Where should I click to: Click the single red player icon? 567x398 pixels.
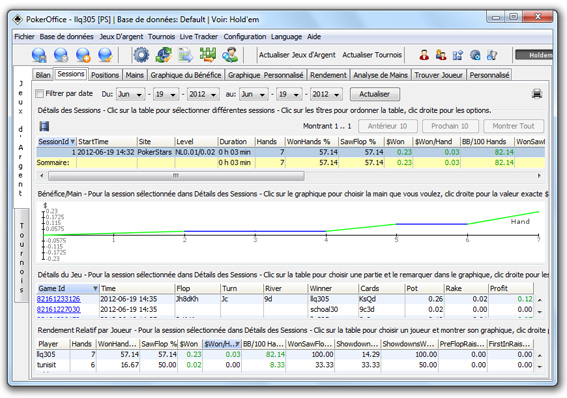(424, 55)
